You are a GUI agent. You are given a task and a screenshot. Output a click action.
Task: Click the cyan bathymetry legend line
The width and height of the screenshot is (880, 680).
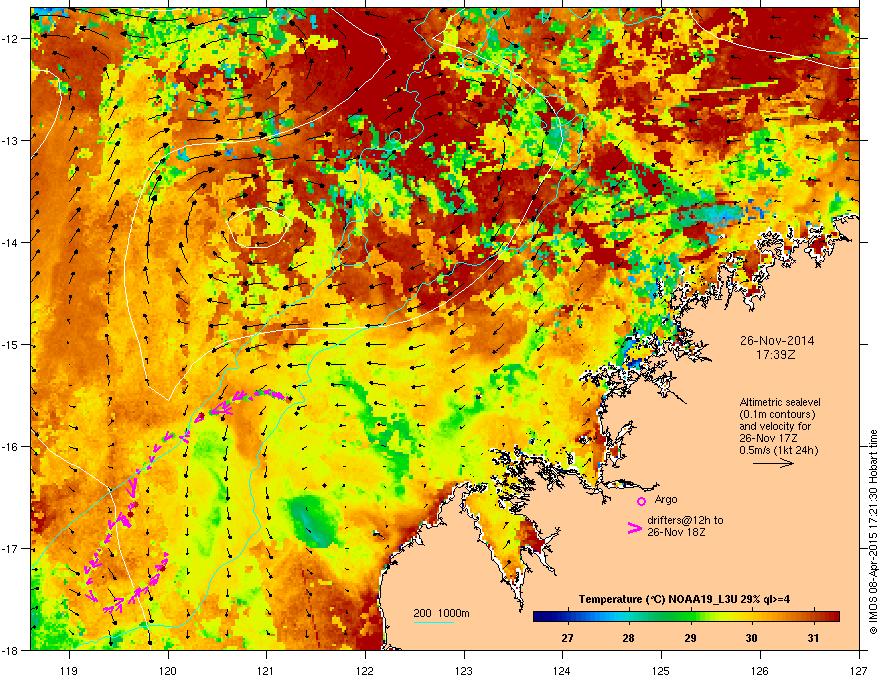coord(434,622)
